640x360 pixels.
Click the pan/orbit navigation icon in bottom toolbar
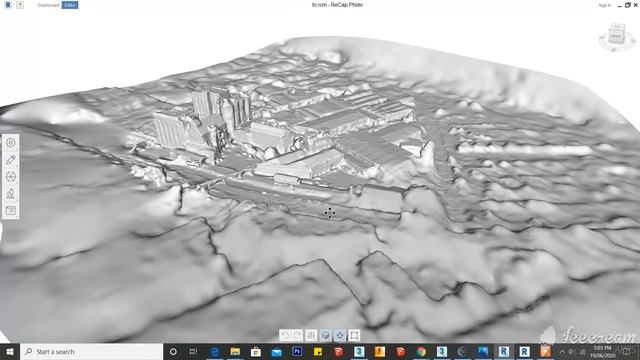[x=340, y=336]
